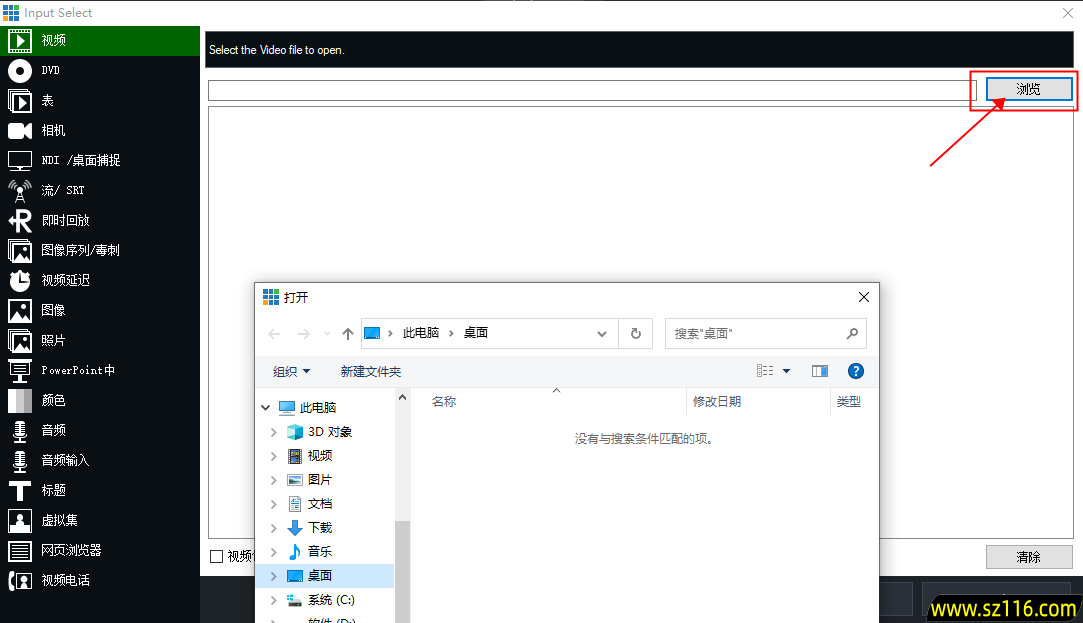Open the 组织 dropdown menu
This screenshot has height=623, width=1083.
point(290,370)
